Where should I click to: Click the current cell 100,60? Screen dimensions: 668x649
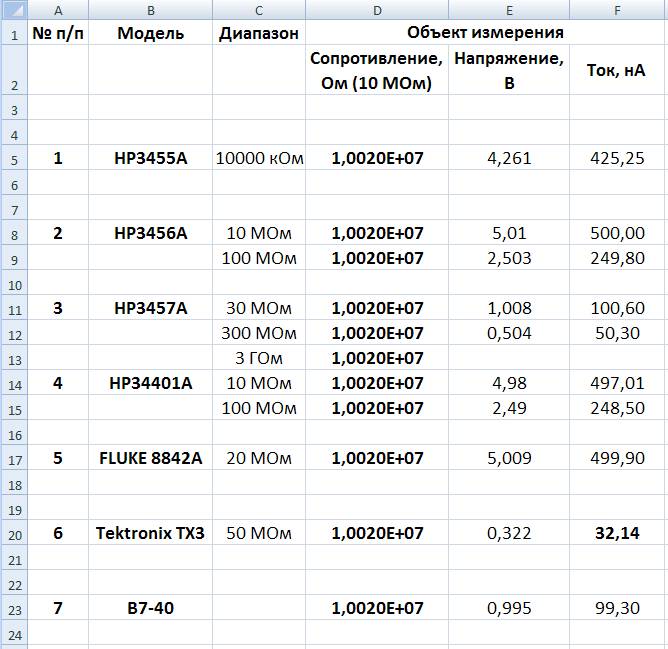pos(617,308)
